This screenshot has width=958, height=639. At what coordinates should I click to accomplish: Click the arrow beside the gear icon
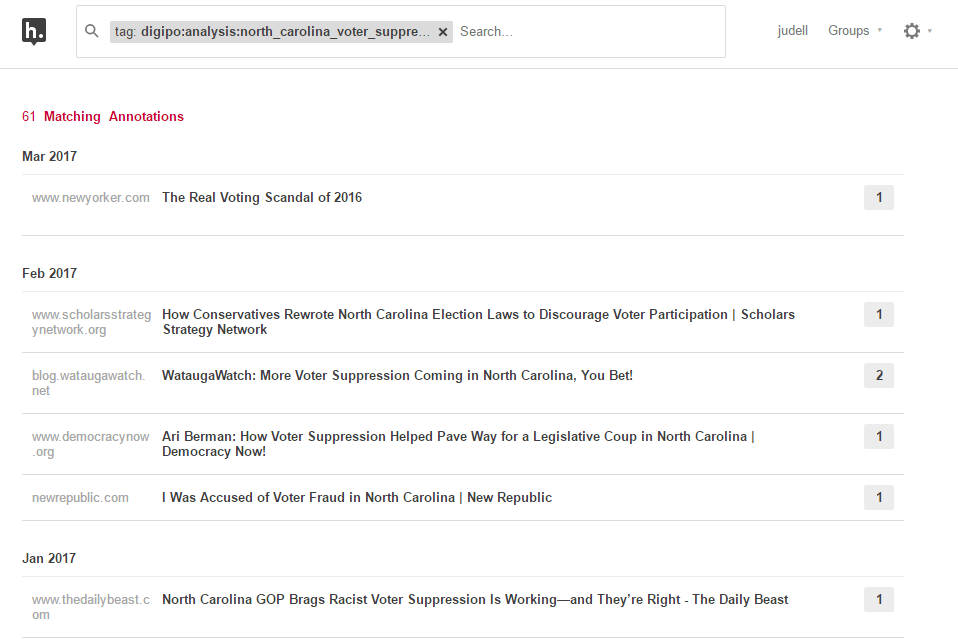(x=930, y=31)
